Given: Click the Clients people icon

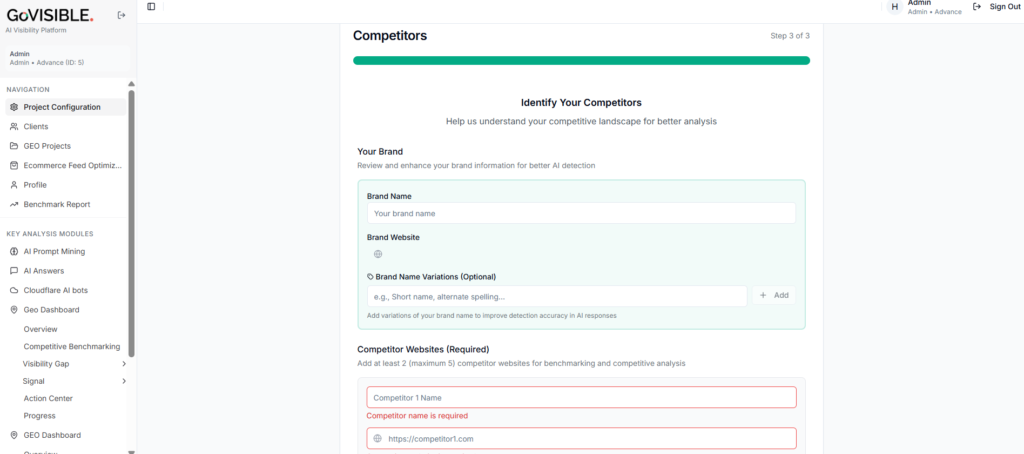Looking at the screenshot, I should pos(14,127).
